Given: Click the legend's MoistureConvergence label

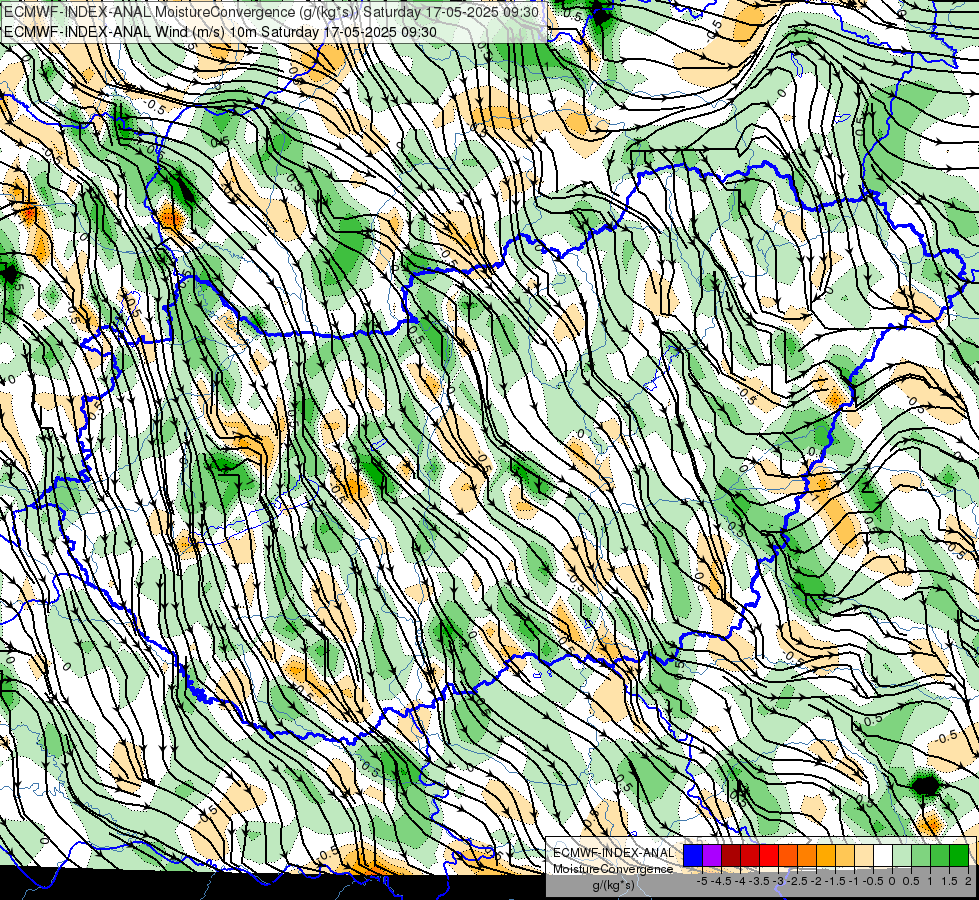Looking at the screenshot, I should [x=613, y=869].
